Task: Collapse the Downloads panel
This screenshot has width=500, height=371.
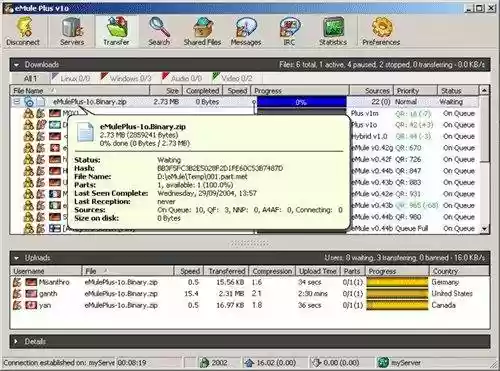Action: (x=16, y=65)
